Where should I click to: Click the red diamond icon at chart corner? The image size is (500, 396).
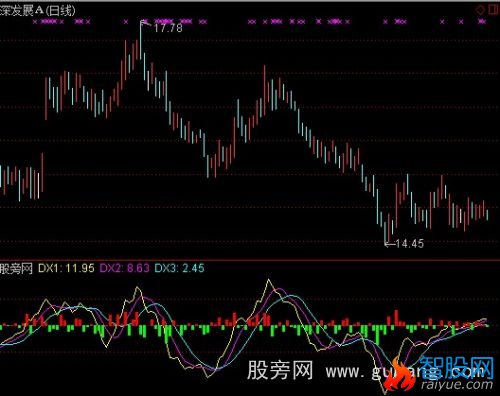(480, 10)
